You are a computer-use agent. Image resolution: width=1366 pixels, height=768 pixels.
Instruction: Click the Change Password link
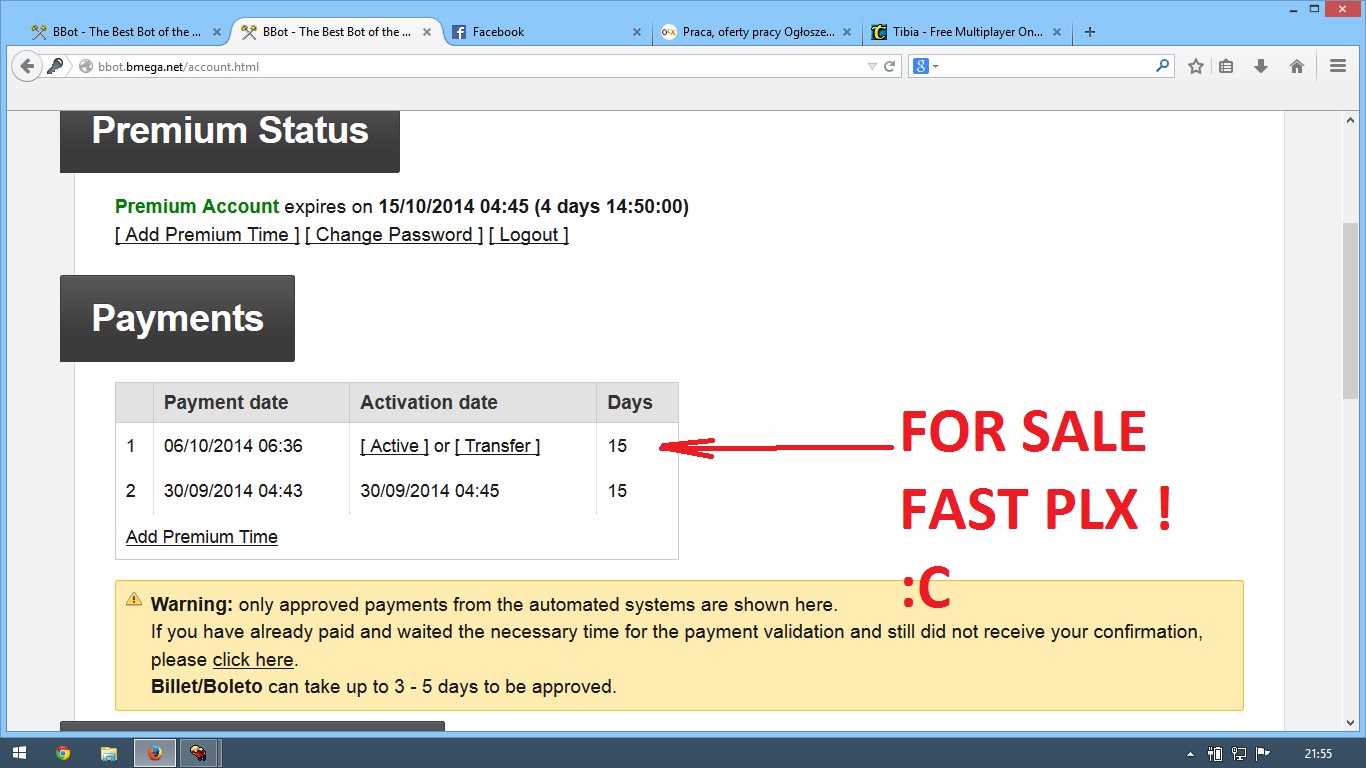click(x=394, y=235)
